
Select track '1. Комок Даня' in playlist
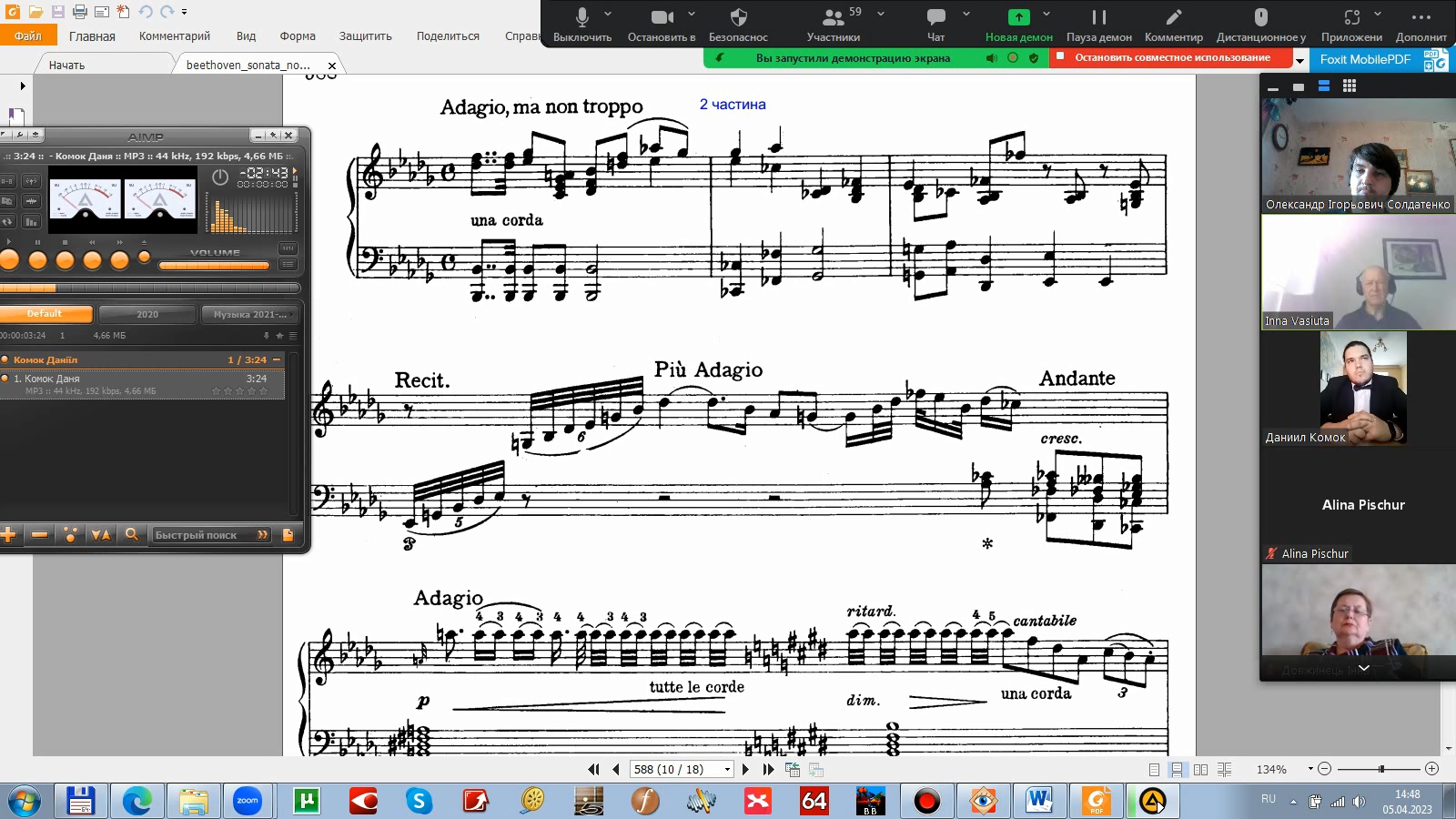(x=142, y=384)
